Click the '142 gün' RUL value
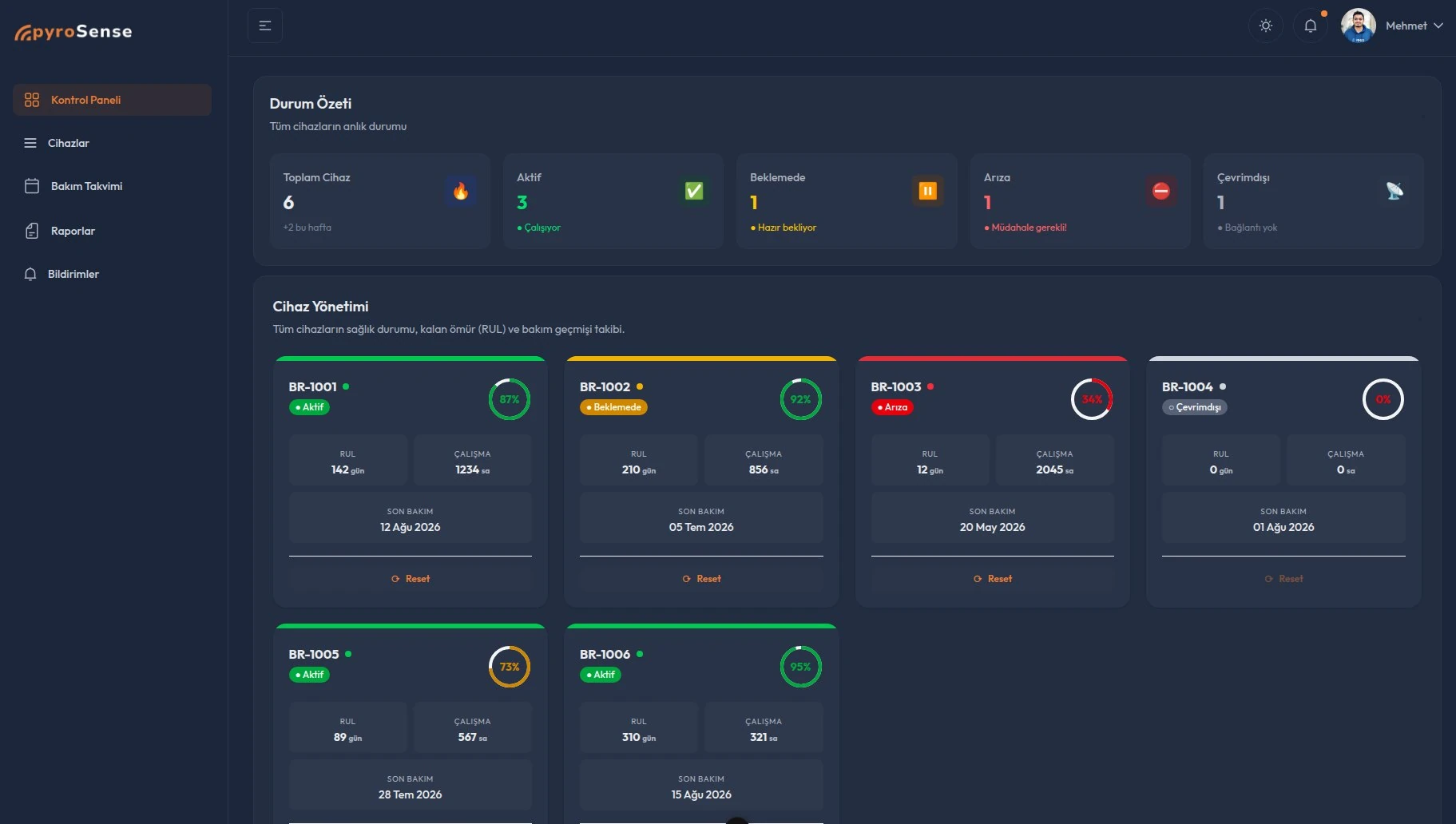Screen dimensions: 1456x824 [x=347, y=470]
